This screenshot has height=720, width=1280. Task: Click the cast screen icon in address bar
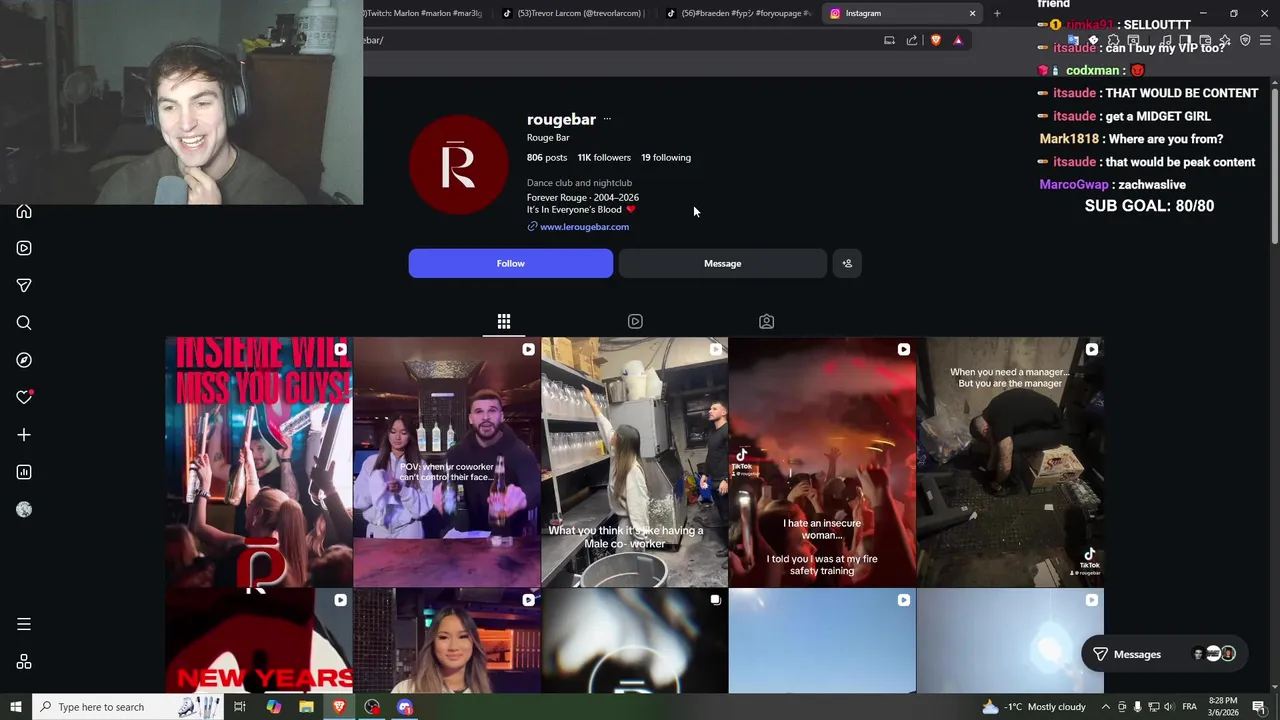click(x=889, y=40)
